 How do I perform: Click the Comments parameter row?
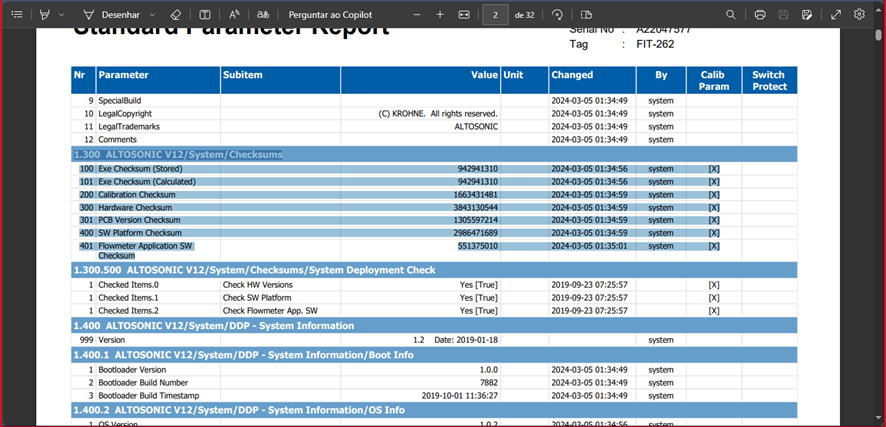point(434,140)
